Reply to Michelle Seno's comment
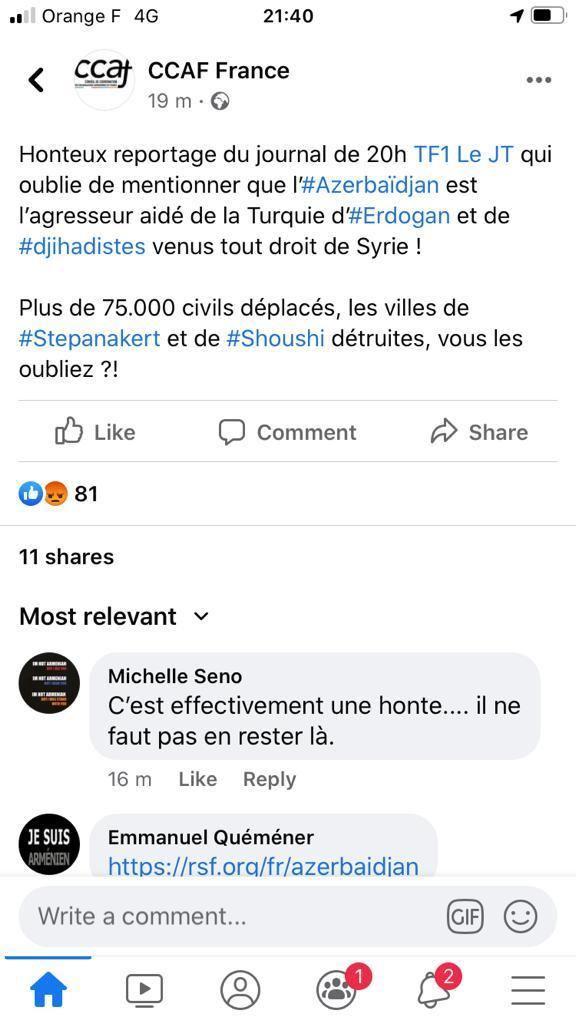Viewport: 576px width, 1024px height. click(x=269, y=779)
